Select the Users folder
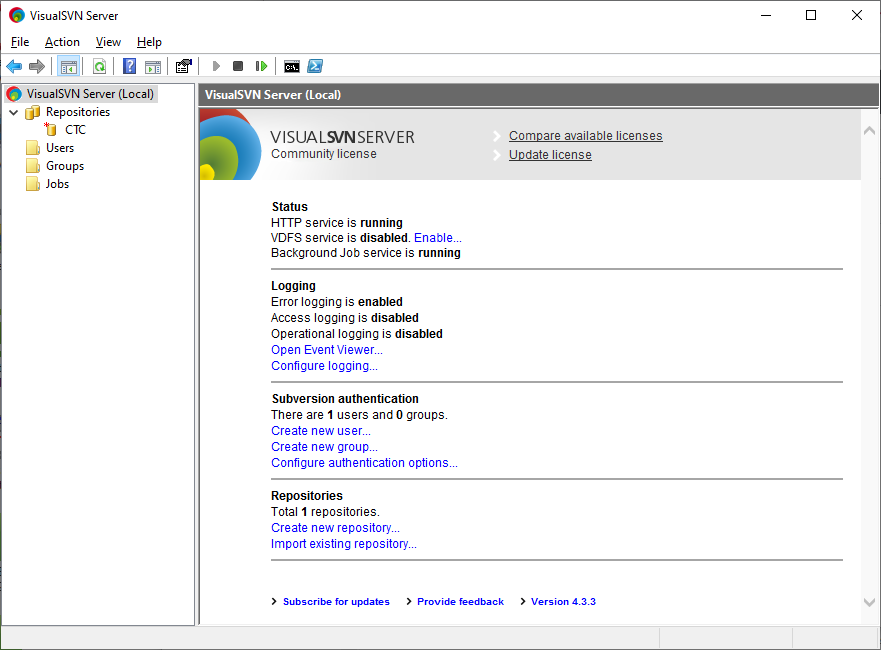Viewport: 881px width, 650px height. pyautogui.click(x=60, y=148)
